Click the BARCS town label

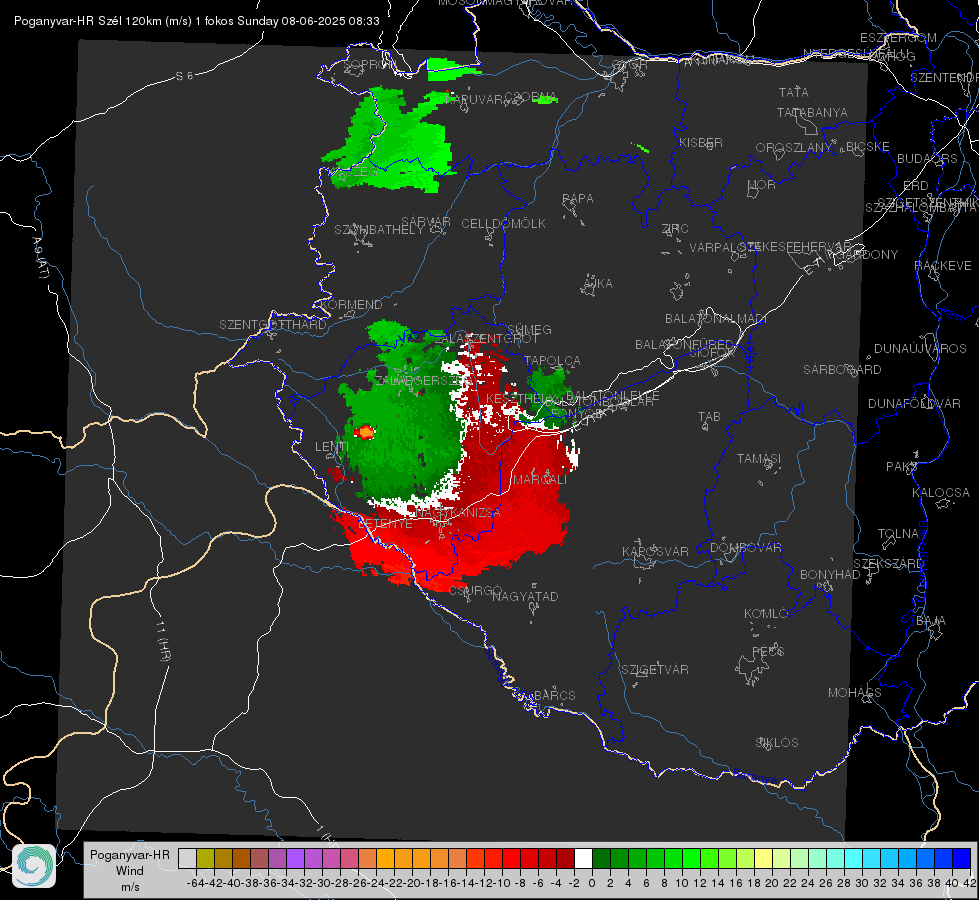(554, 695)
